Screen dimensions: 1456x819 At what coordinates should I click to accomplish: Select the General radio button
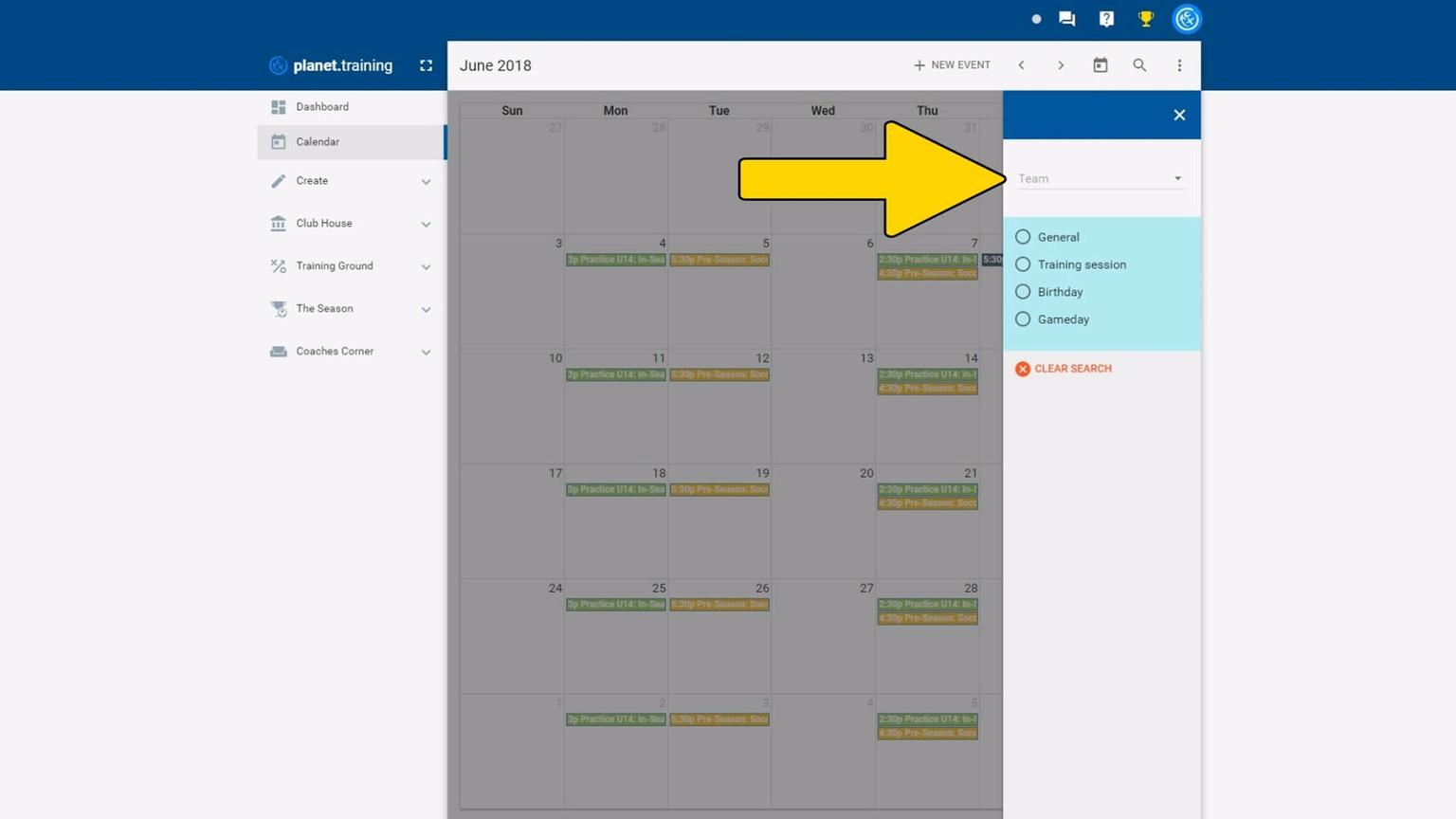coord(1023,237)
